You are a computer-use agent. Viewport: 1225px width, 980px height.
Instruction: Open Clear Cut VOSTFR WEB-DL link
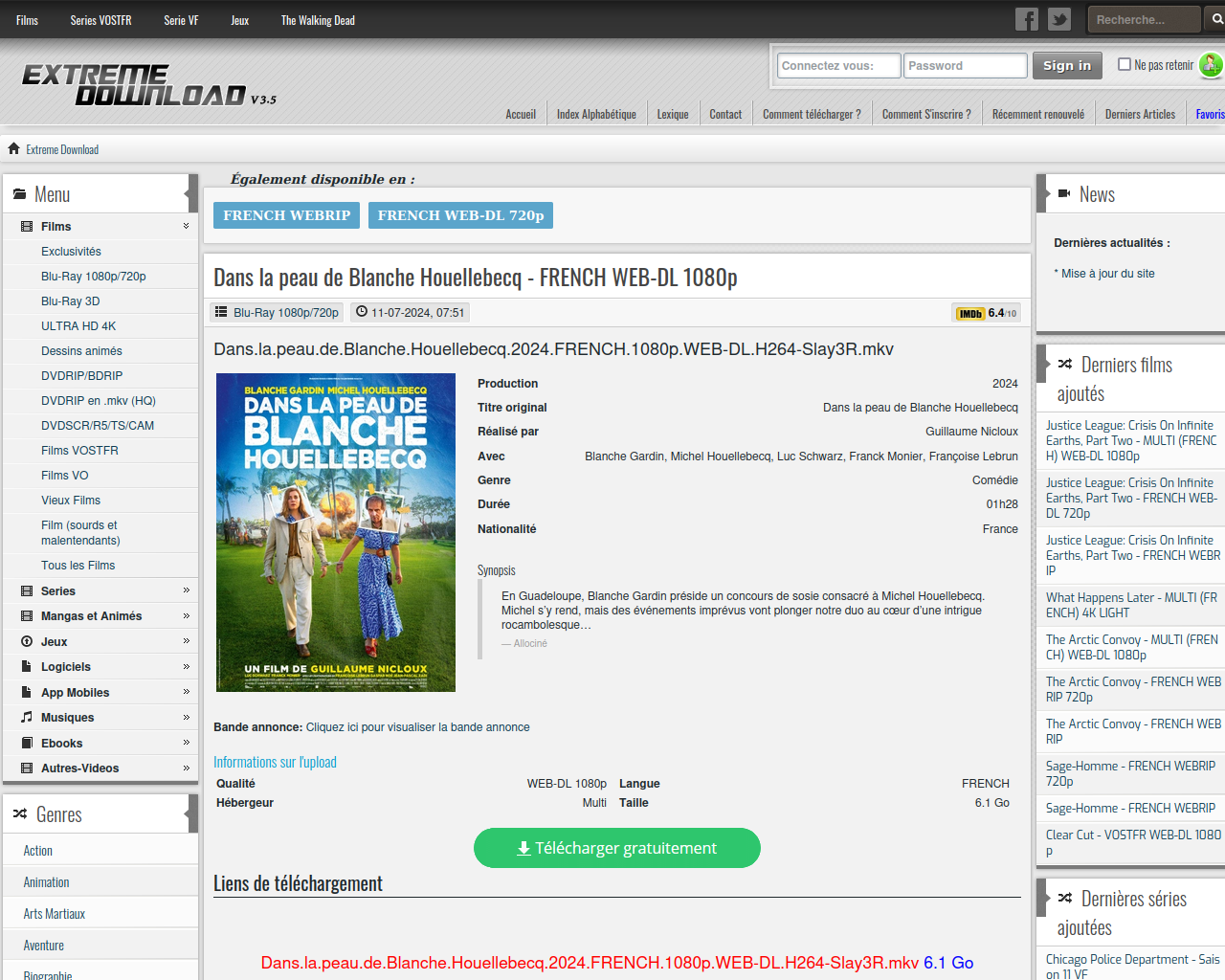pyautogui.click(x=1133, y=842)
